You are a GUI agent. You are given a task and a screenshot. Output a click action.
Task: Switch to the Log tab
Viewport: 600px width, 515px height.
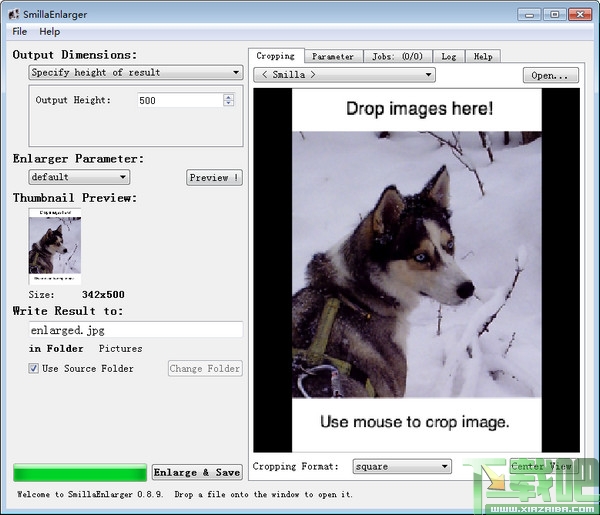tap(448, 57)
